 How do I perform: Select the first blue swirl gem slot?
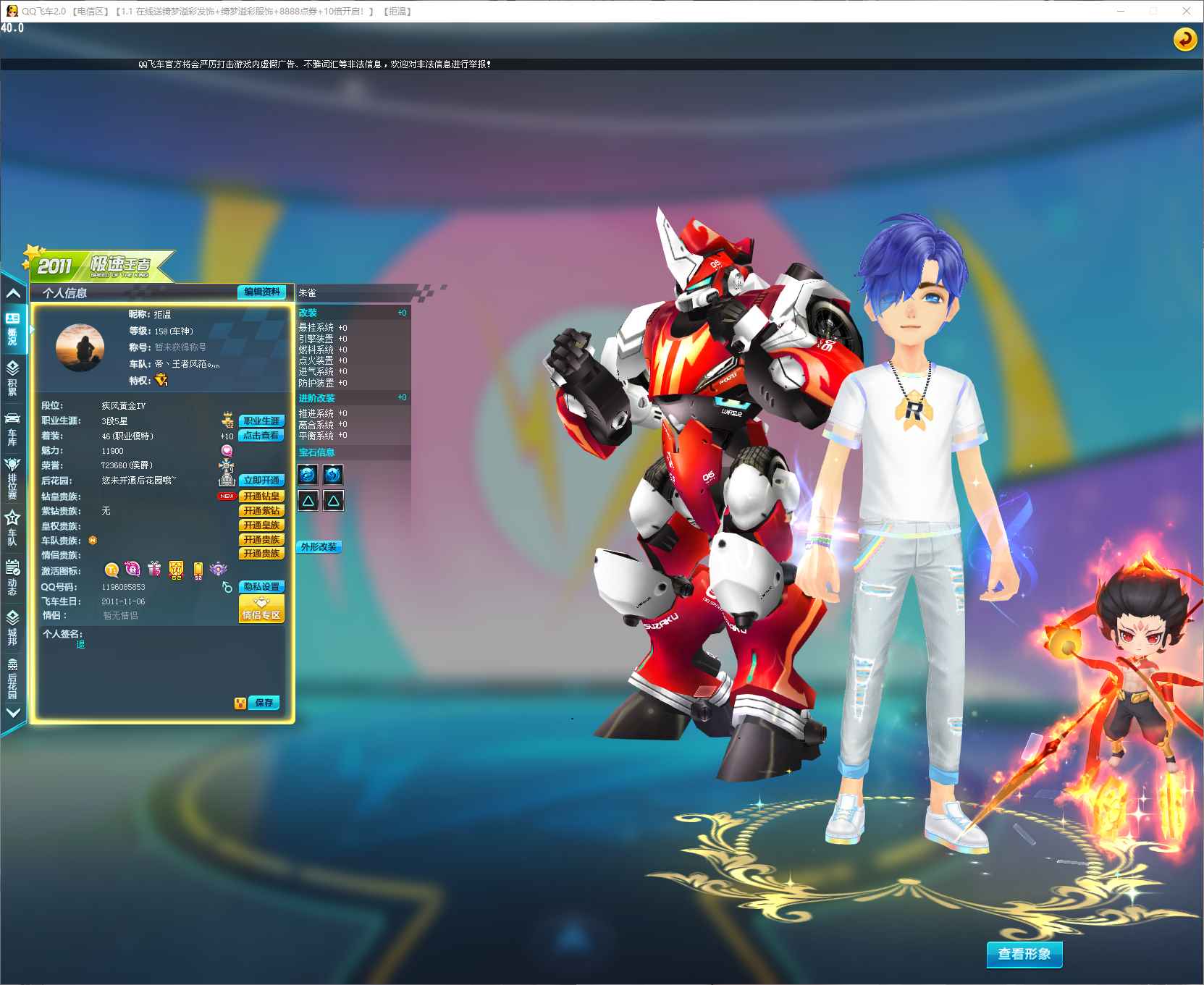tap(308, 475)
